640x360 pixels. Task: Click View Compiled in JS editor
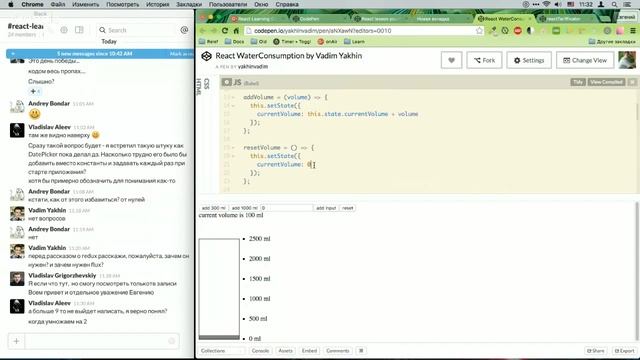point(606,82)
